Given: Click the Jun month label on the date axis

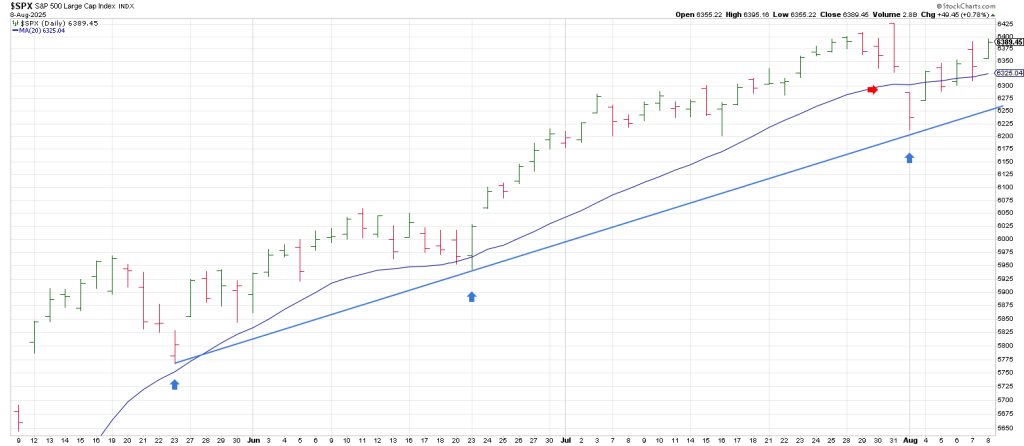Looking at the screenshot, I should [x=252, y=439].
